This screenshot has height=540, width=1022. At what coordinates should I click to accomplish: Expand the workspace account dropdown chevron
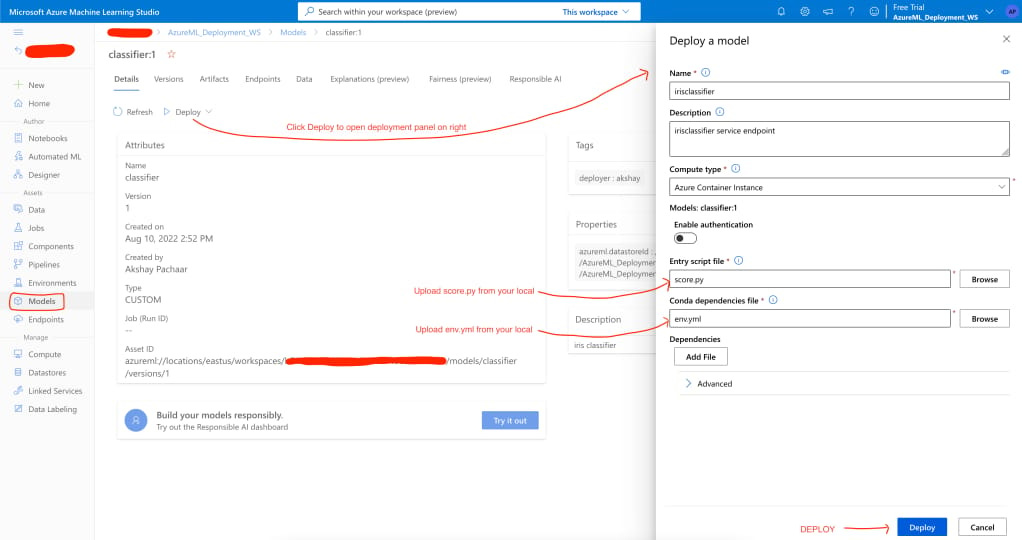[x=989, y=12]
